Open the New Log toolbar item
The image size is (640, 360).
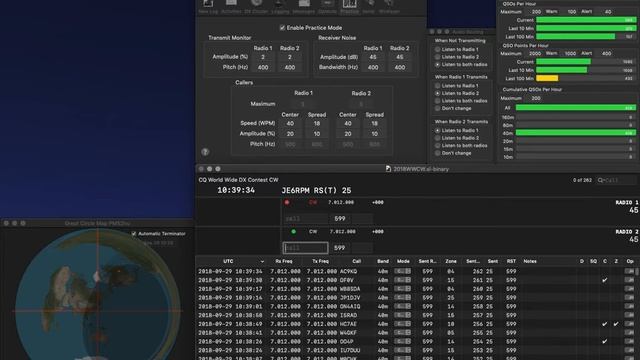208,7
